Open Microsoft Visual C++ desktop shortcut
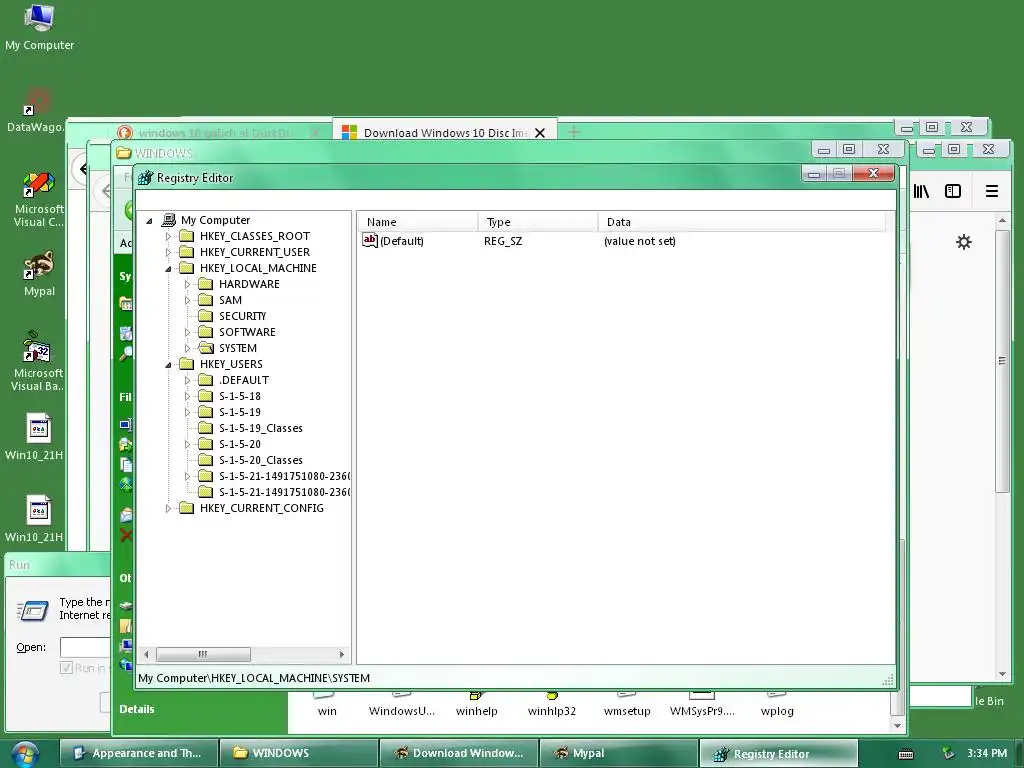1024x768 pixels. pos(39,199)
